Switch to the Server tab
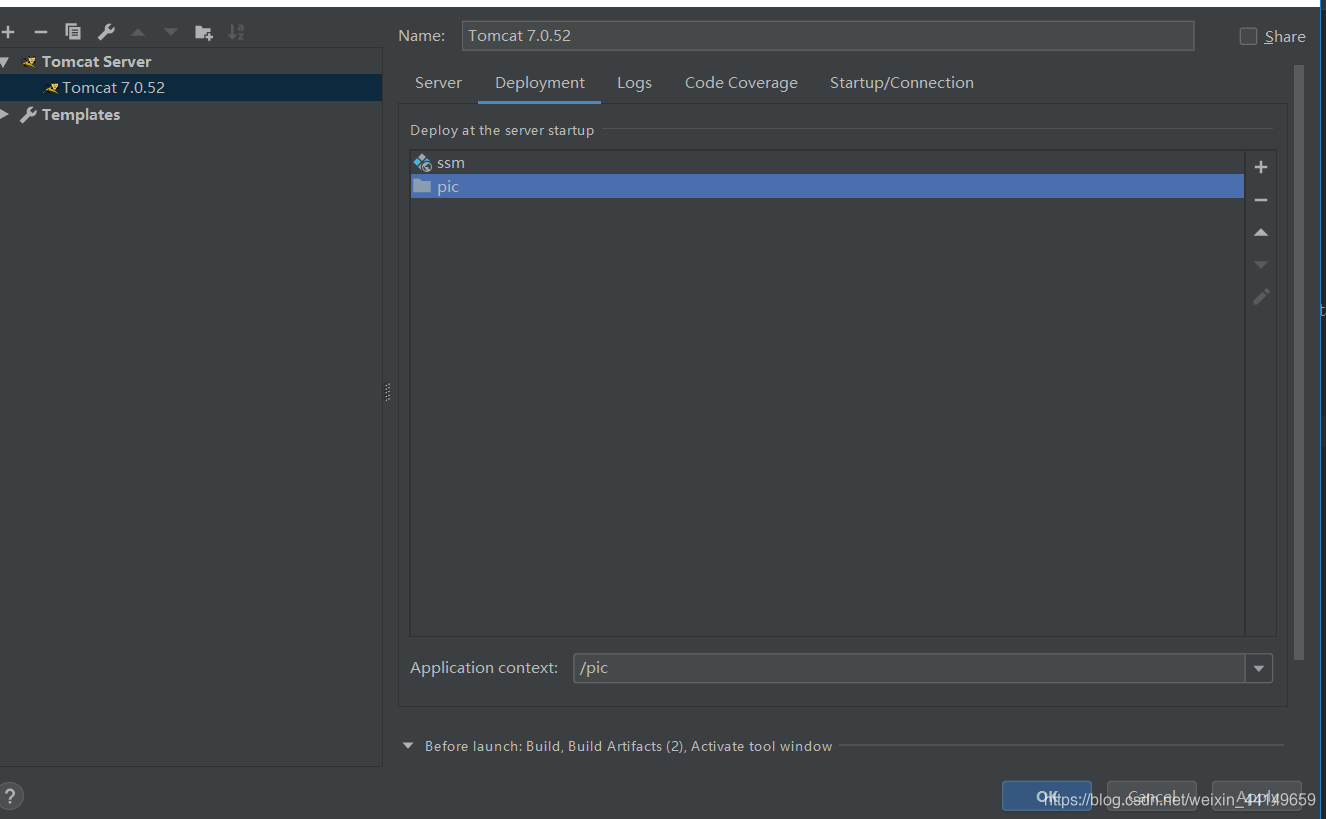 438,83
